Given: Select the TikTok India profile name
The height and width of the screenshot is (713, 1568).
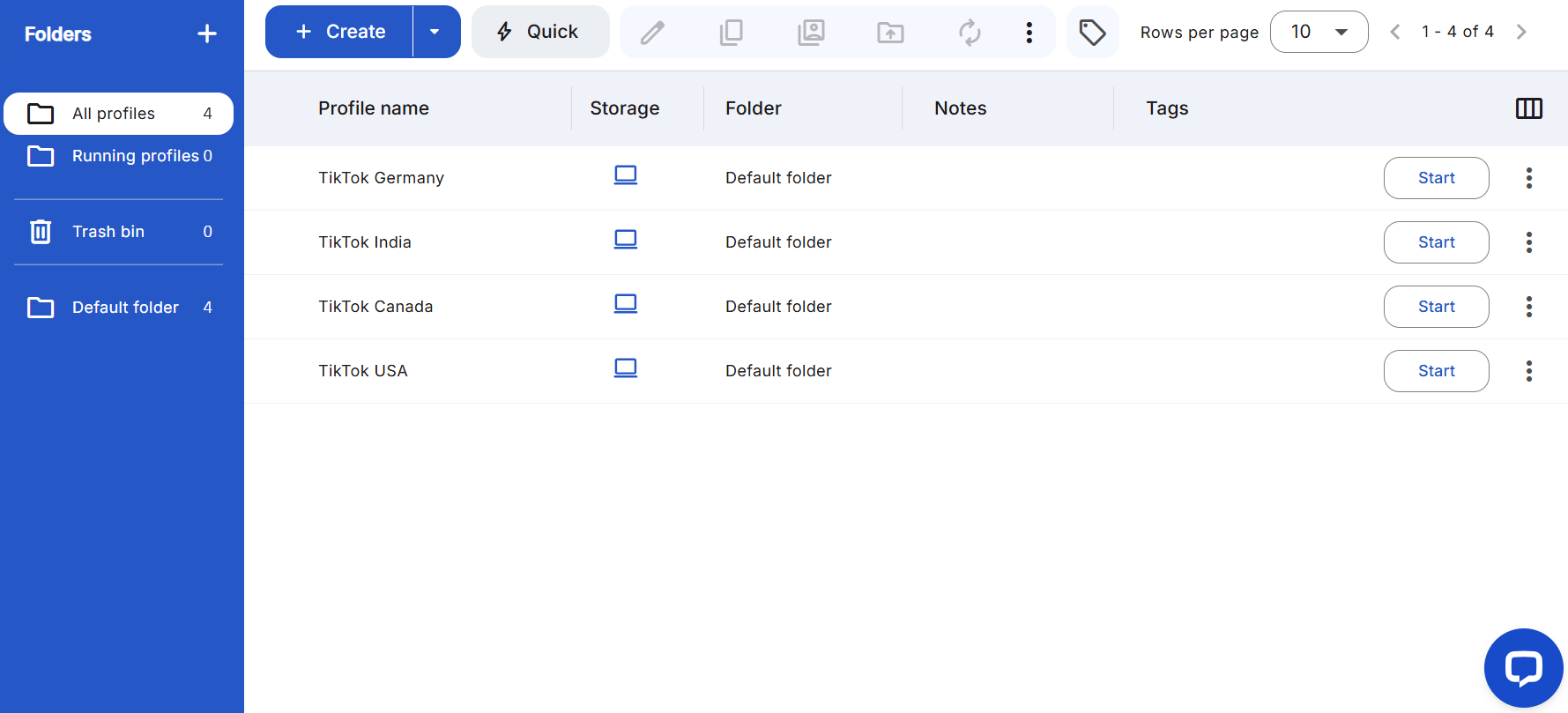Looking at the screenshot, I should coord(365,242).
